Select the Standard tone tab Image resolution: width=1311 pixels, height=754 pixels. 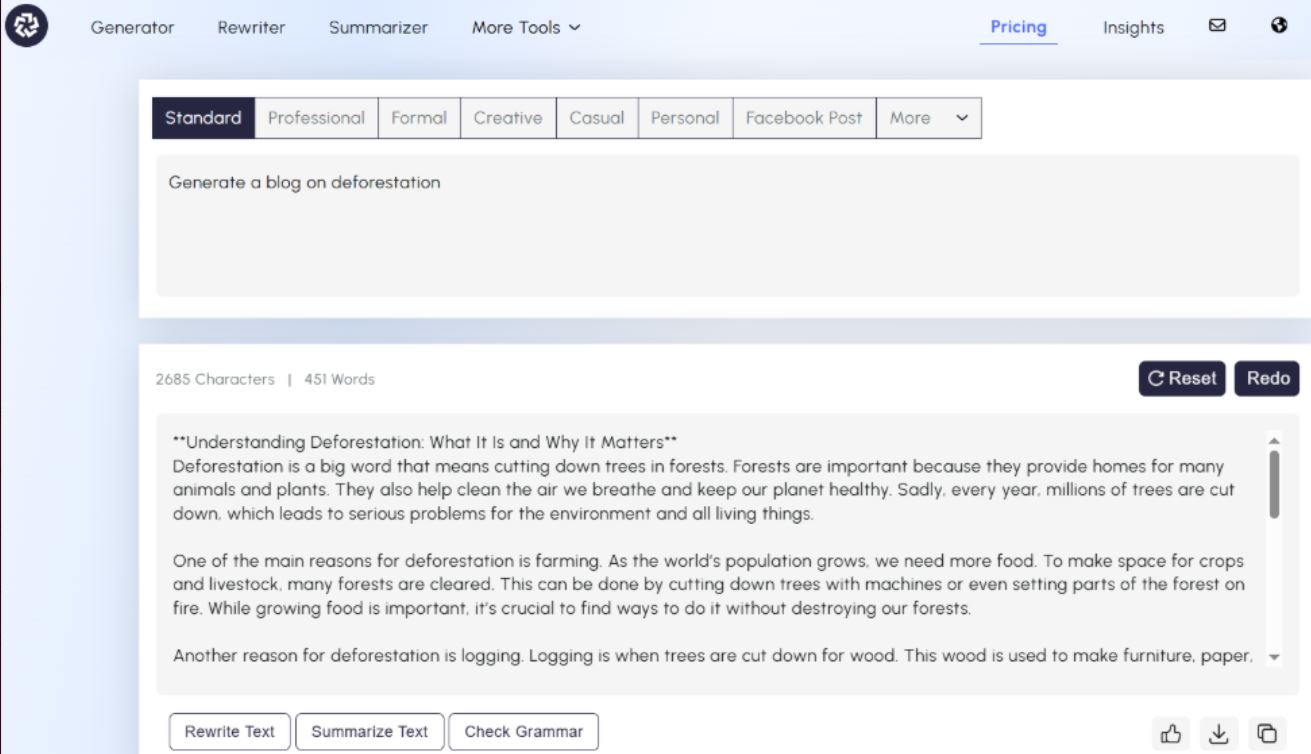coord(203,118)
